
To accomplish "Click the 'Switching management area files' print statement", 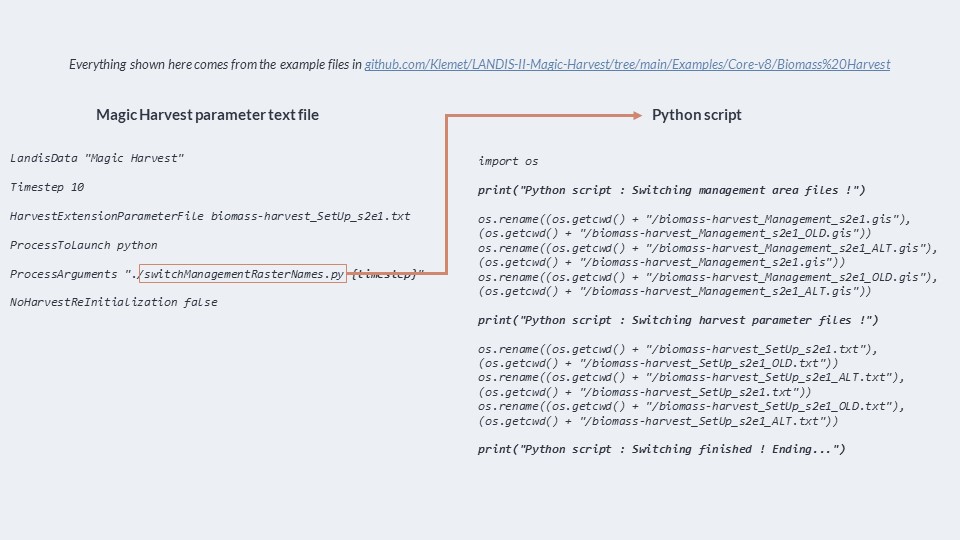I will (672, 190).
